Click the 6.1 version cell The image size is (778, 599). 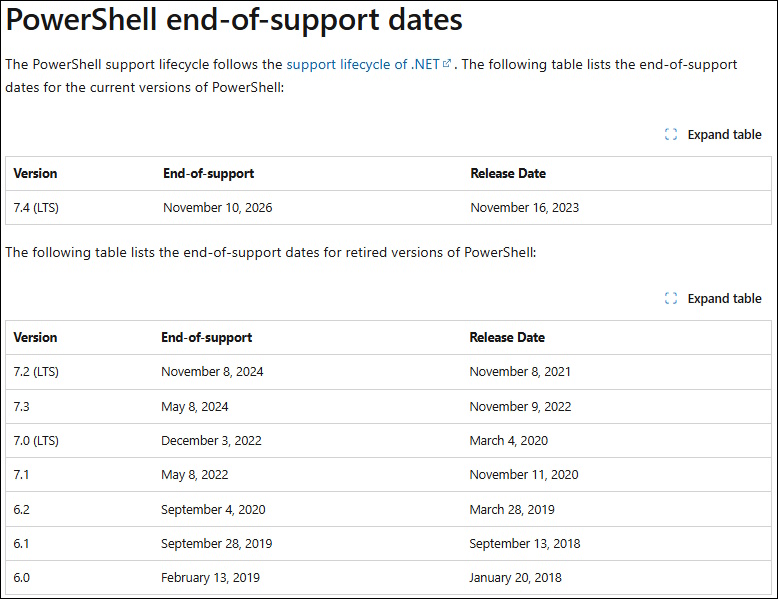point(21,543)
